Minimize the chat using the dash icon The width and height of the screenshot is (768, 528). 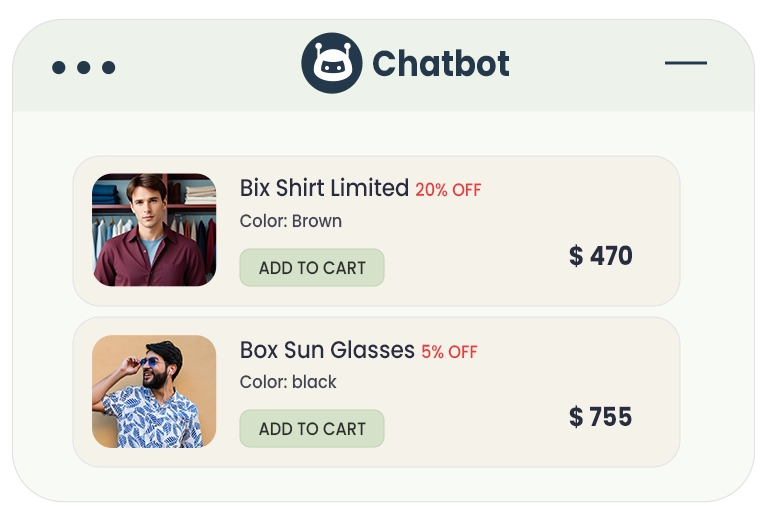(x=686, y=63)
